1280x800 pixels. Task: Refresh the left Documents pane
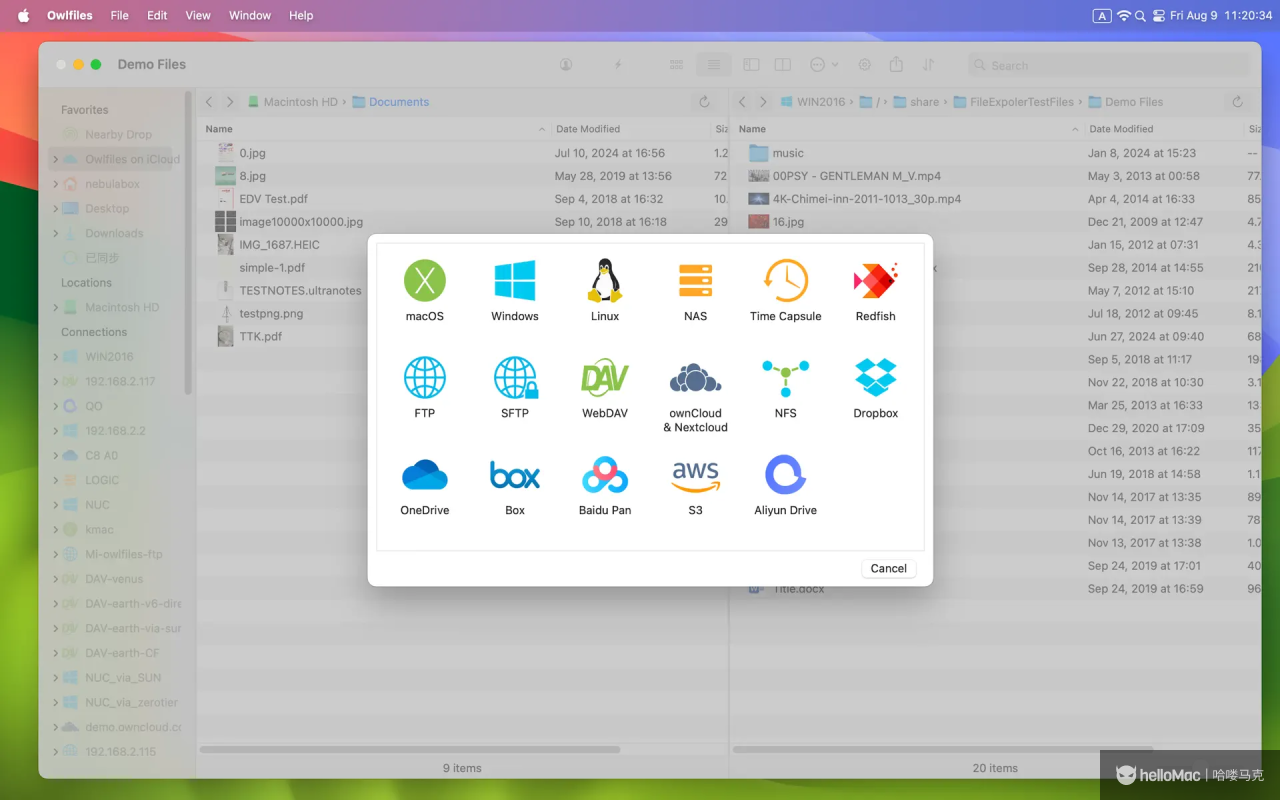click(x=704, y=102)
